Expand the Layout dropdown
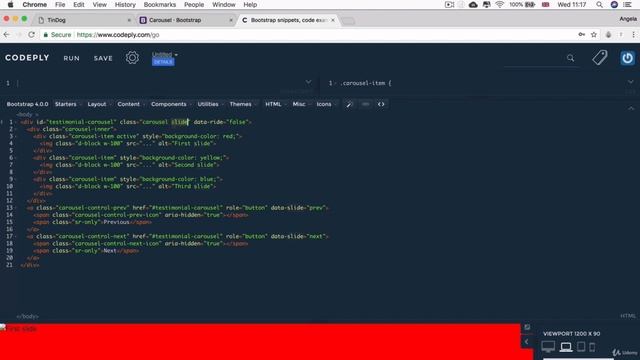 click(x=99, y=104)
